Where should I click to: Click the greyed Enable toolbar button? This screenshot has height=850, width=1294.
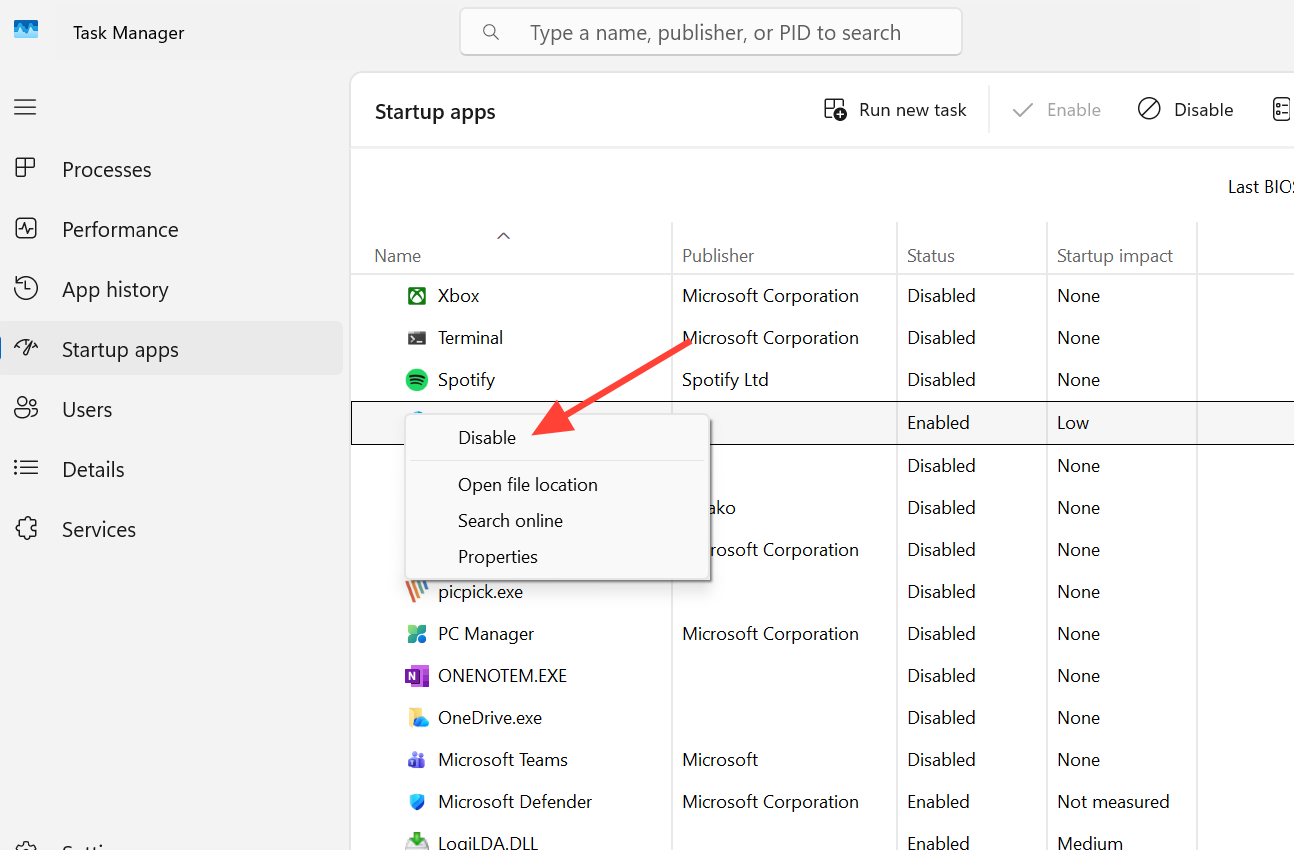click(x=1056, y=110)
